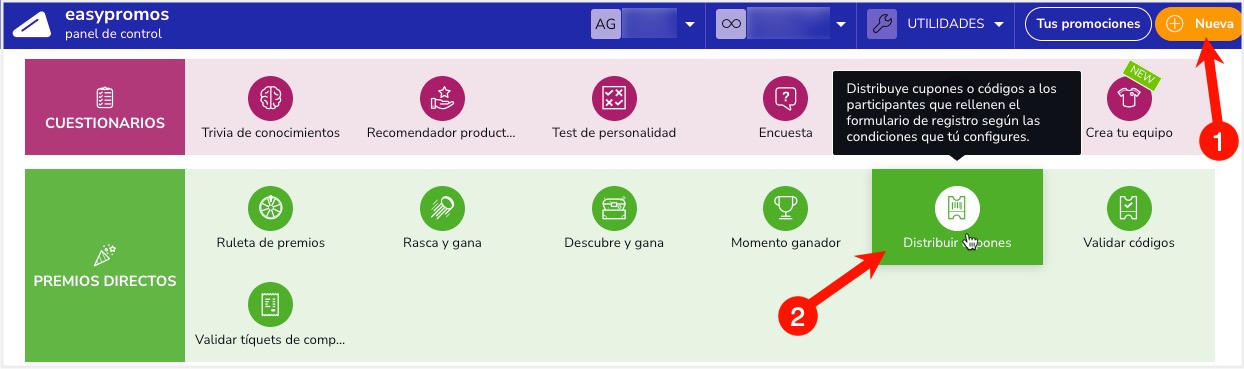Launch Ruleta de premios wheel icon
The height and width of the screenshot is (369, 1244).
(270, 208)
